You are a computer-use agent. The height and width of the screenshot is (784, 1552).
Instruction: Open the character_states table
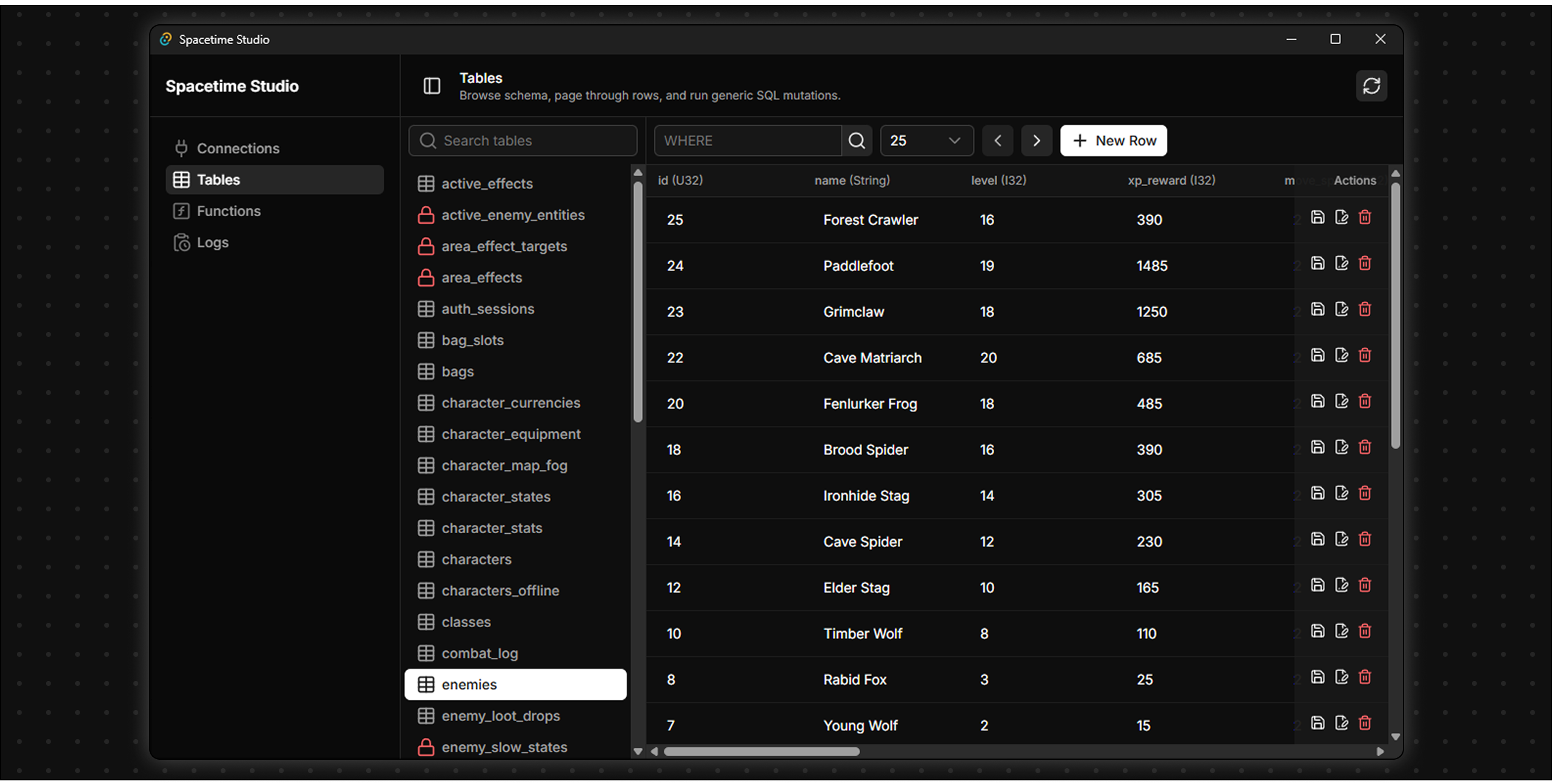(x=515, y=497)
